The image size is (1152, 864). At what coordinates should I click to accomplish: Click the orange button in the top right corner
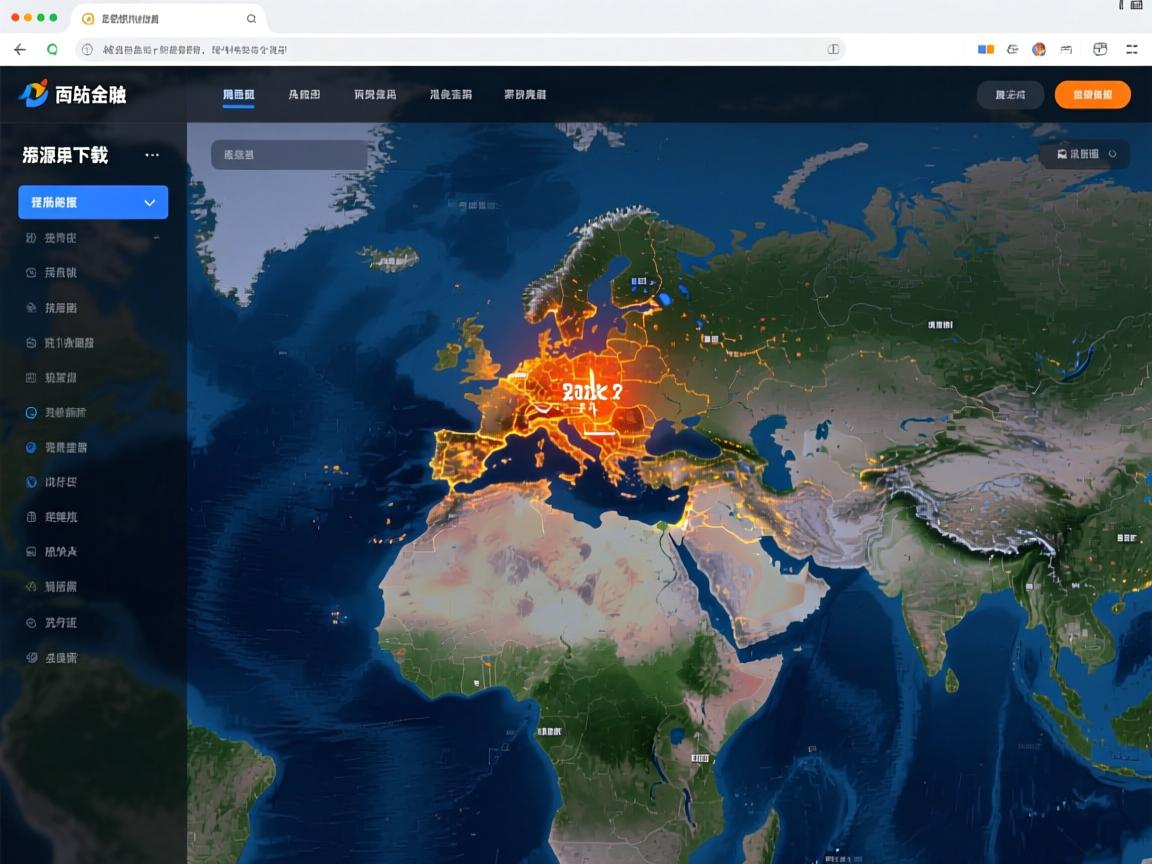click(1093, 94)
